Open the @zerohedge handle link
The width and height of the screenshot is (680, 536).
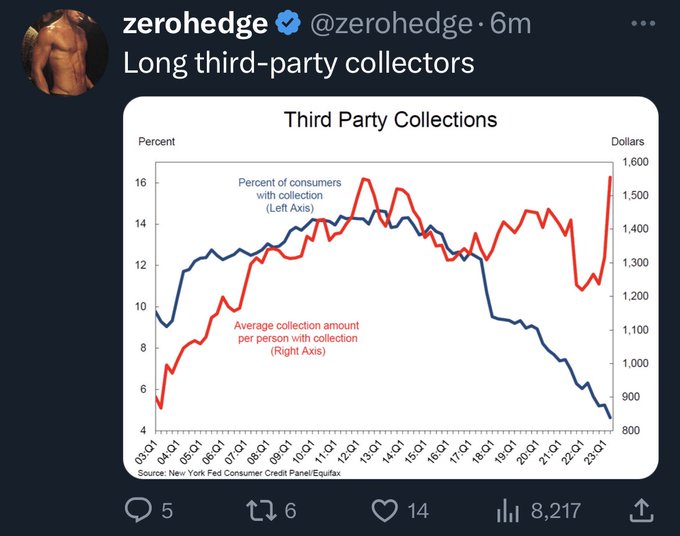coord(386,24)
